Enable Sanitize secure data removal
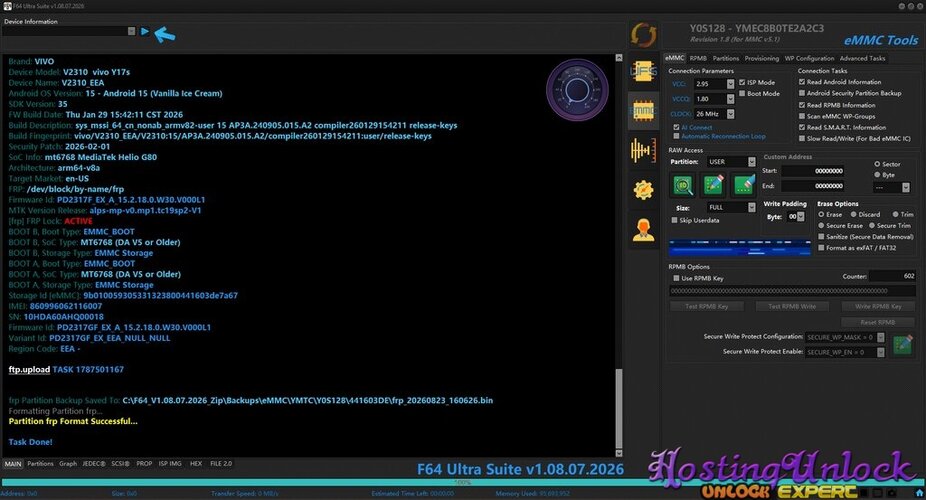Image resolution: width=926 pixels, height=500 pixels. (821, 237)
